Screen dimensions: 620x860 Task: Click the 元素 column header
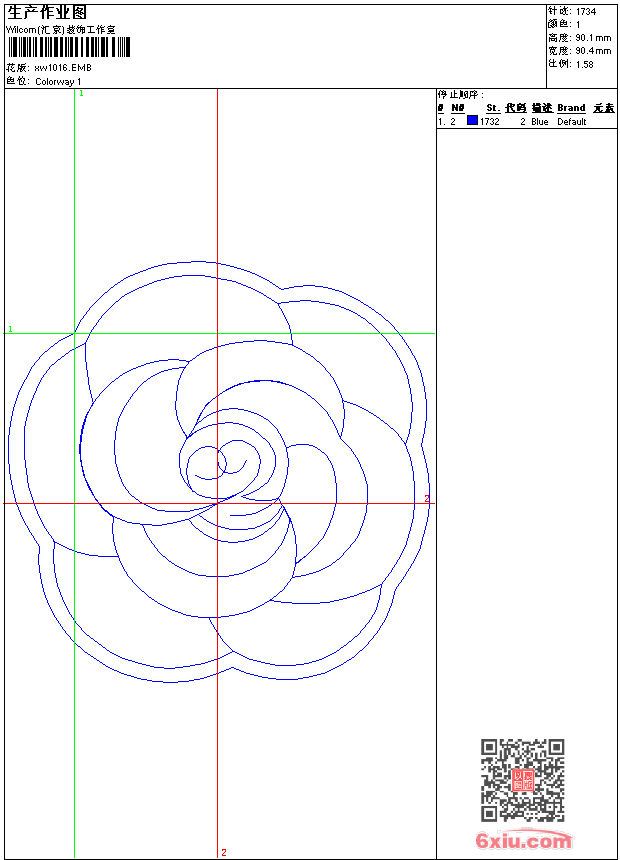[x=603, y=108]
